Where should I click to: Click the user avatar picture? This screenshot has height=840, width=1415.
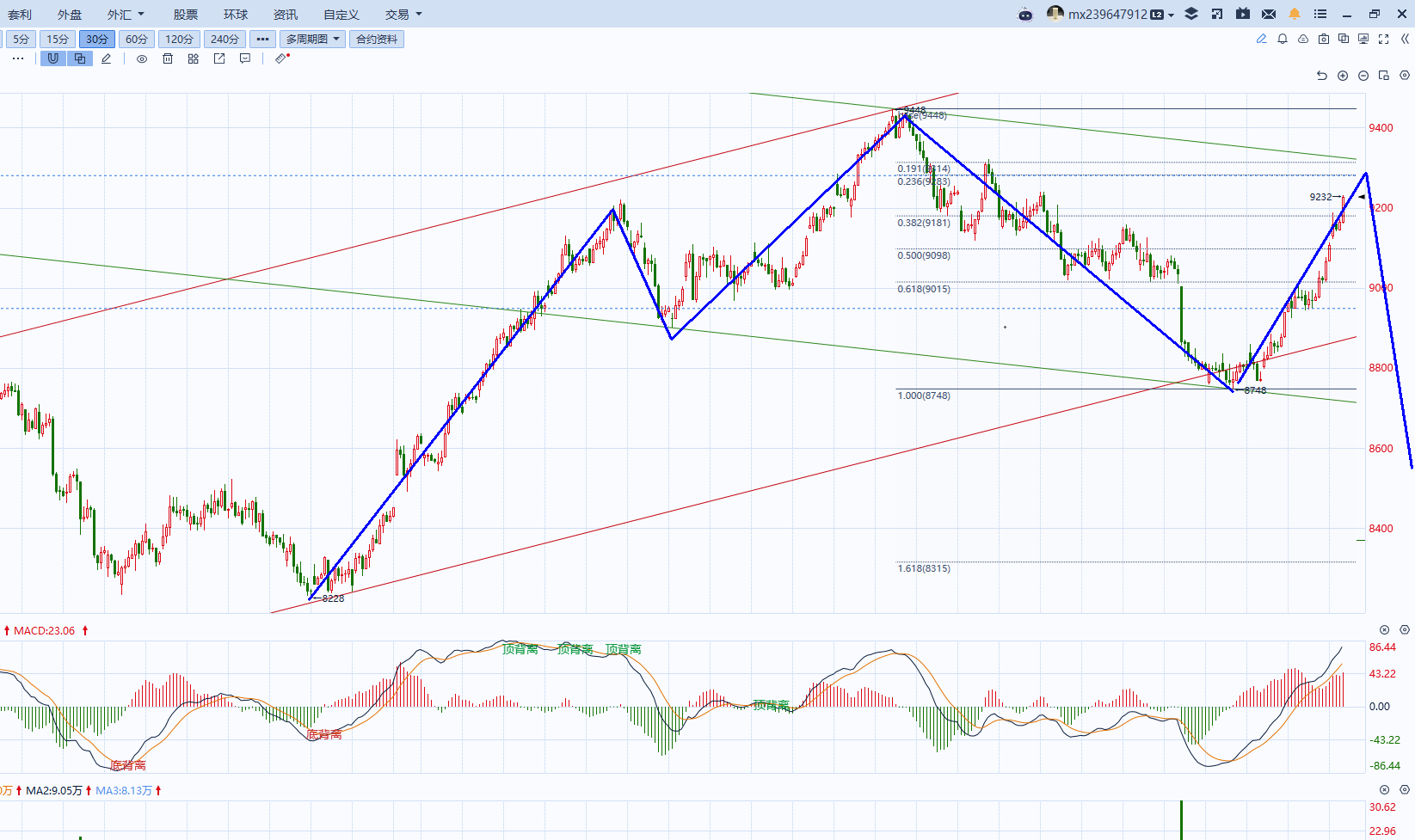[x=1055, y=14]
